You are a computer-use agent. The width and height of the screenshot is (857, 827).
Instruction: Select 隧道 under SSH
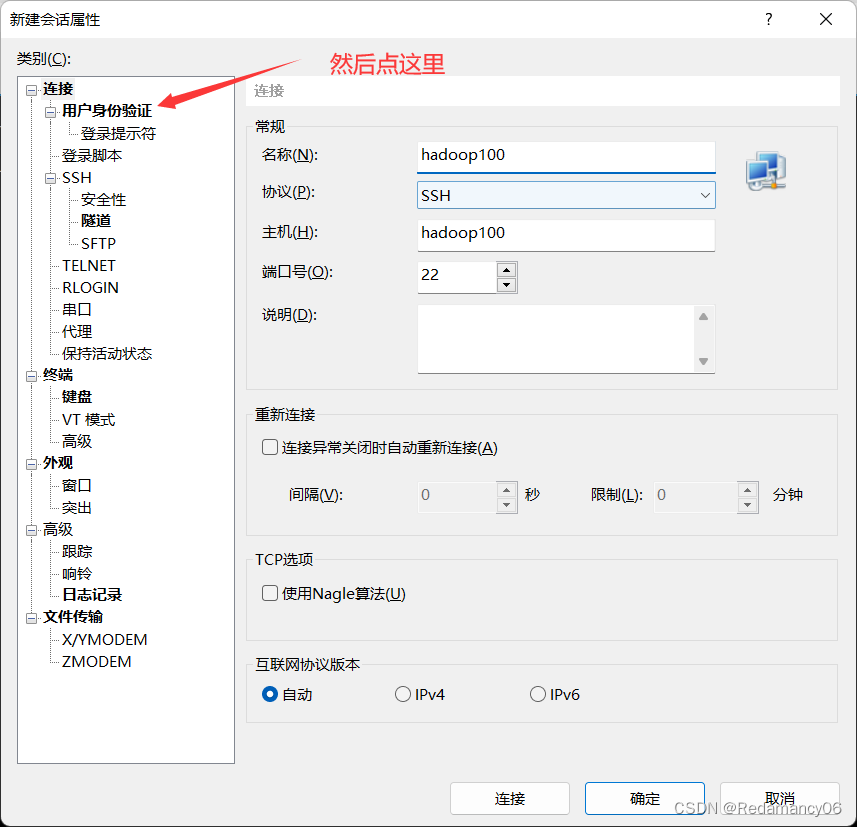pos(96,221)
